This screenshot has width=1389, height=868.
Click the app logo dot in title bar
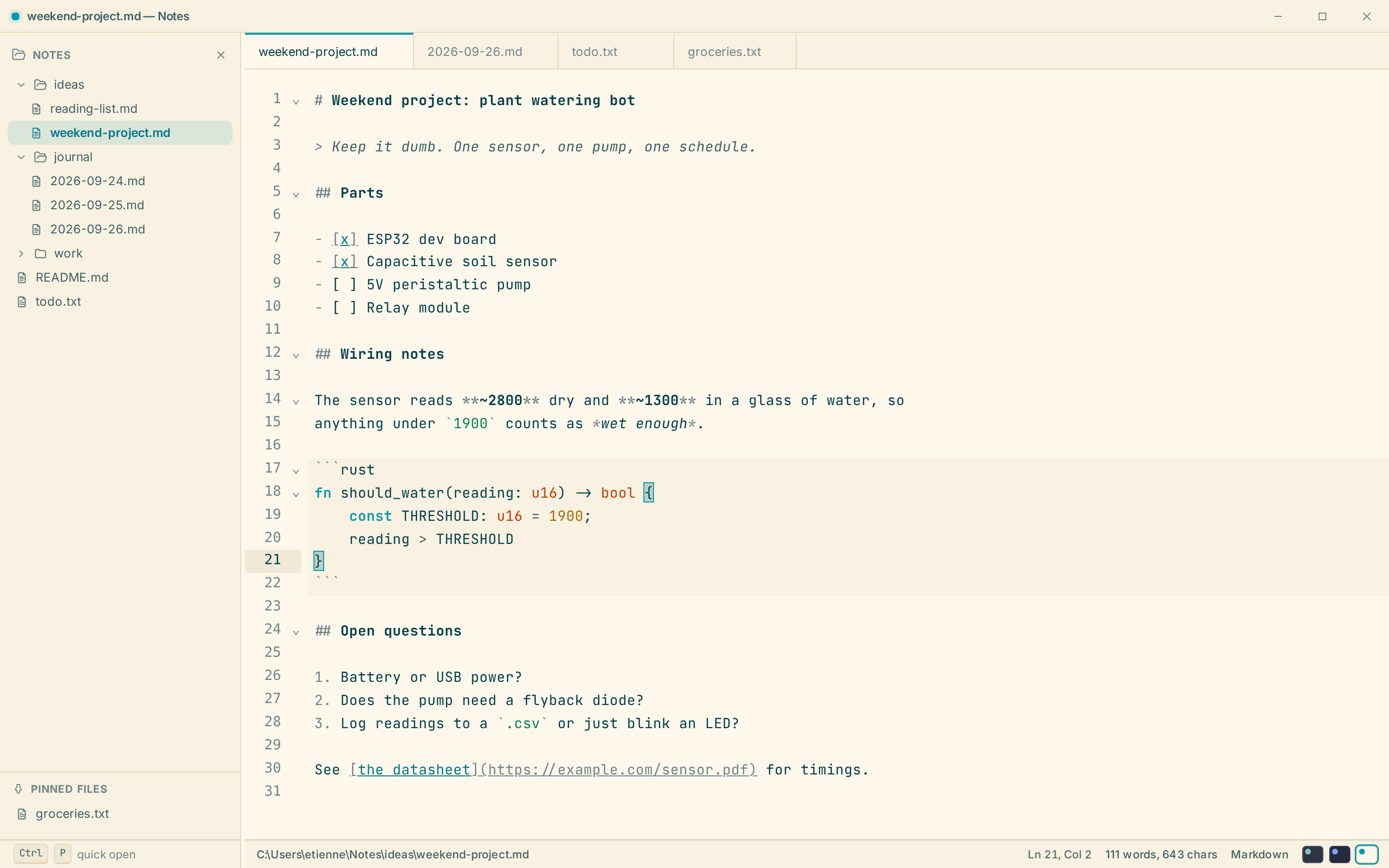point(15,16)
